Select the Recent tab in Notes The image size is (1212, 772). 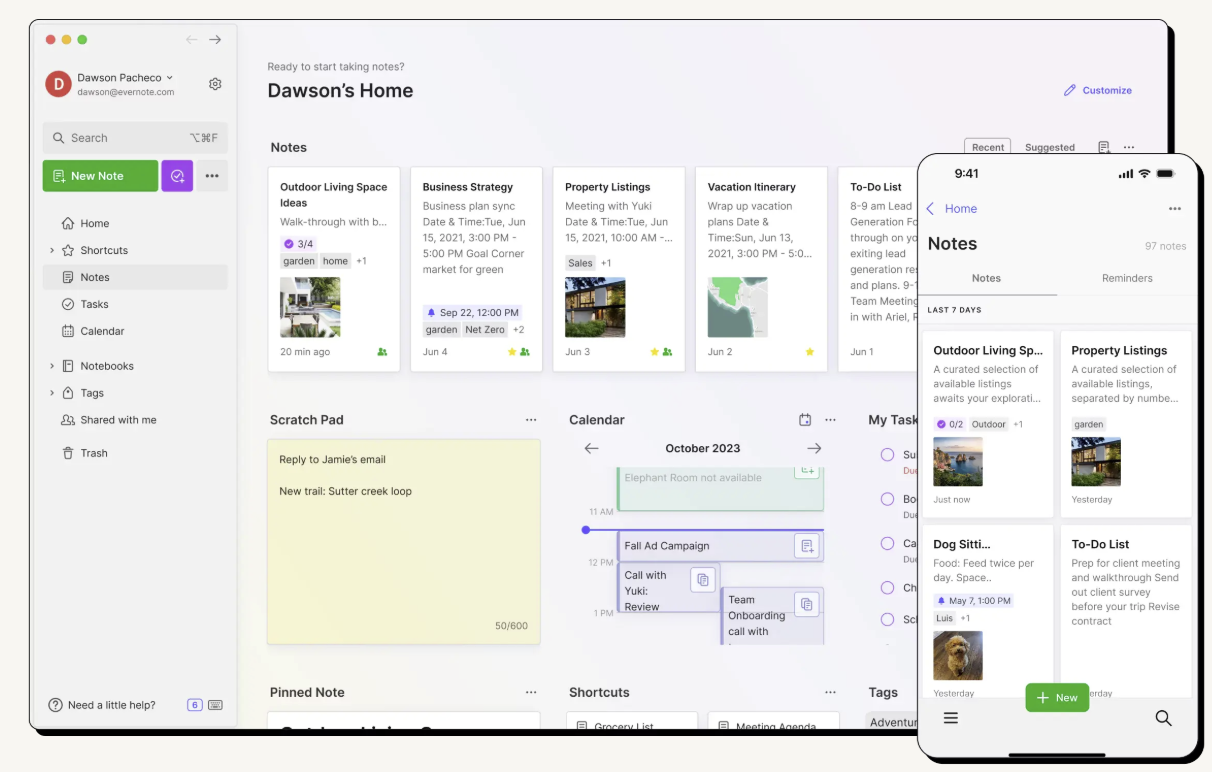988,147
